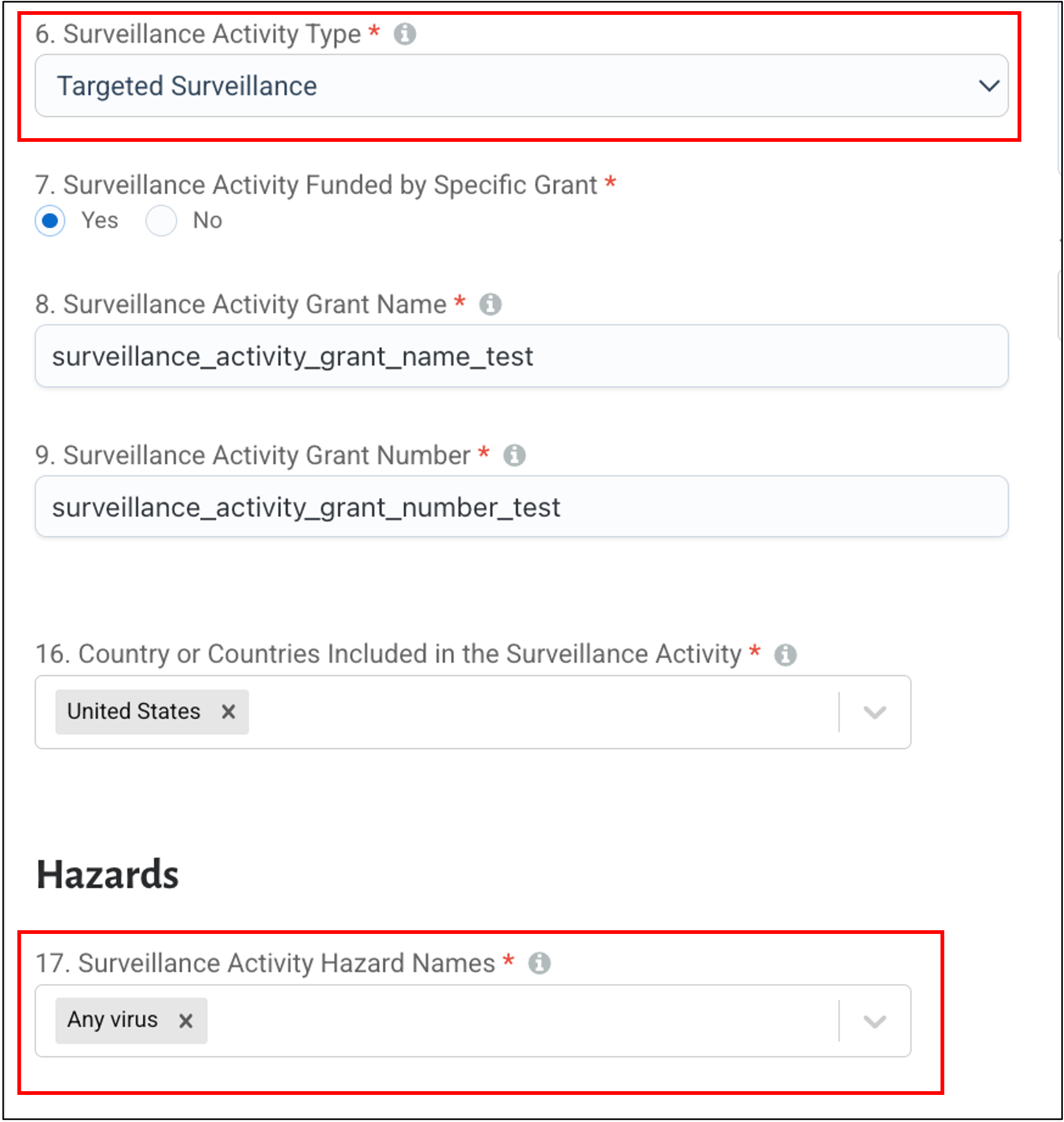Screen dimensions: 1064x1122
Task: Click info icon next to Countries Included label
Action: (x=786, y=655)
